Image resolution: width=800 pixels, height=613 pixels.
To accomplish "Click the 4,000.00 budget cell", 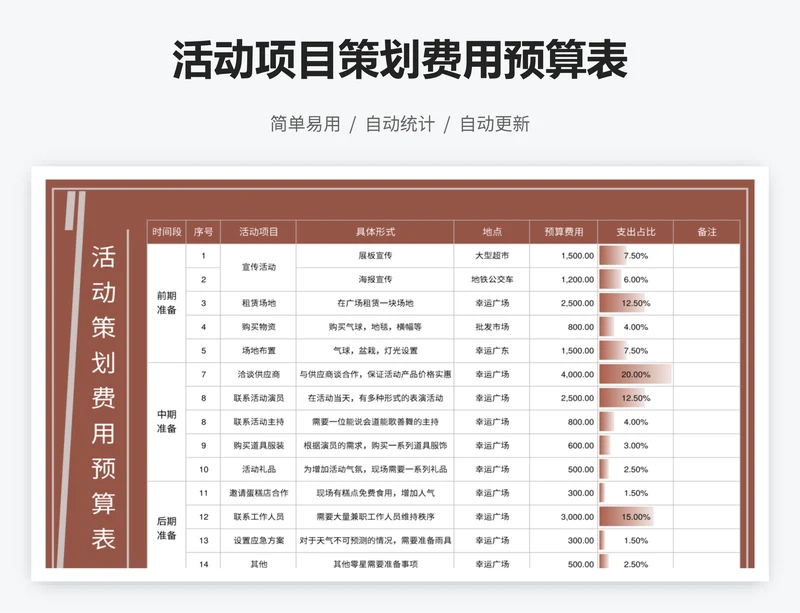I will tap(564, 374).
